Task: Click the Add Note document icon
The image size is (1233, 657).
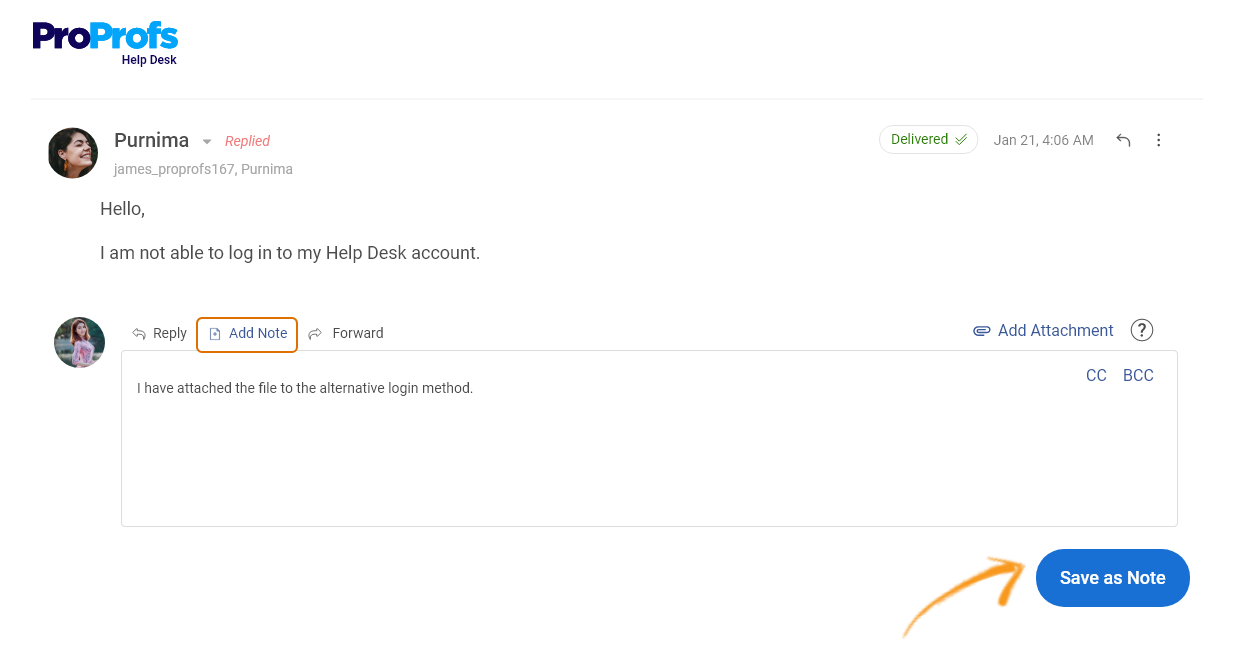Action: [x=215, y=334]
